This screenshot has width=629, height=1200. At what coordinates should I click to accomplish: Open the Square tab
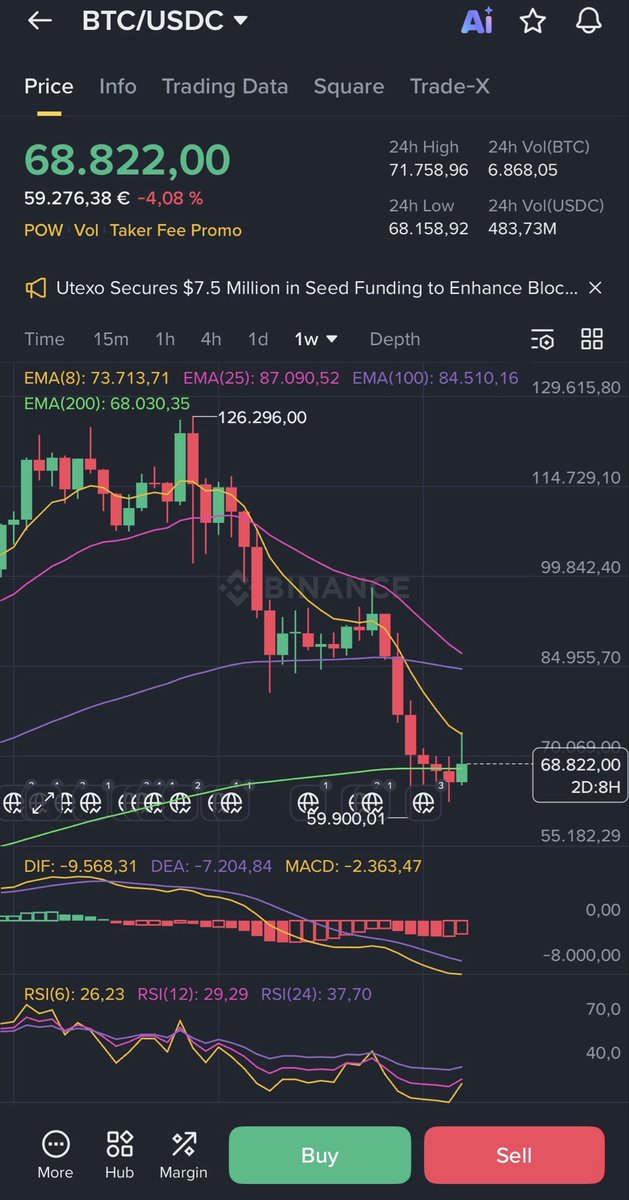click(x=349, y=87)
